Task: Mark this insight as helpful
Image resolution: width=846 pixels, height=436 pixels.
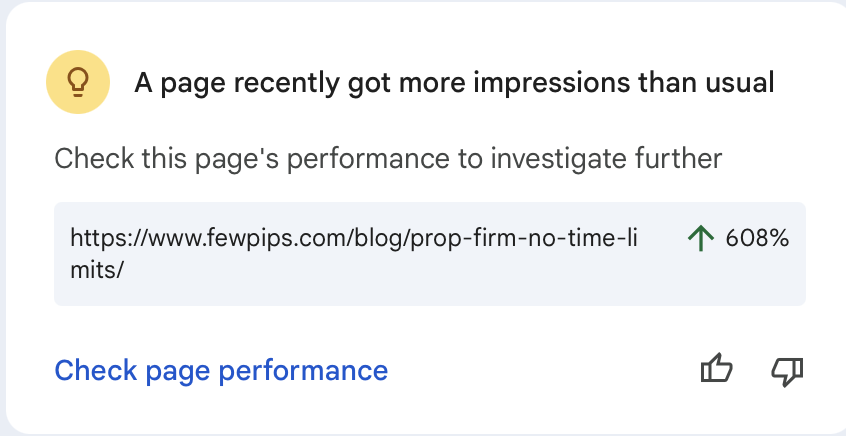Action: pos(717,369)
